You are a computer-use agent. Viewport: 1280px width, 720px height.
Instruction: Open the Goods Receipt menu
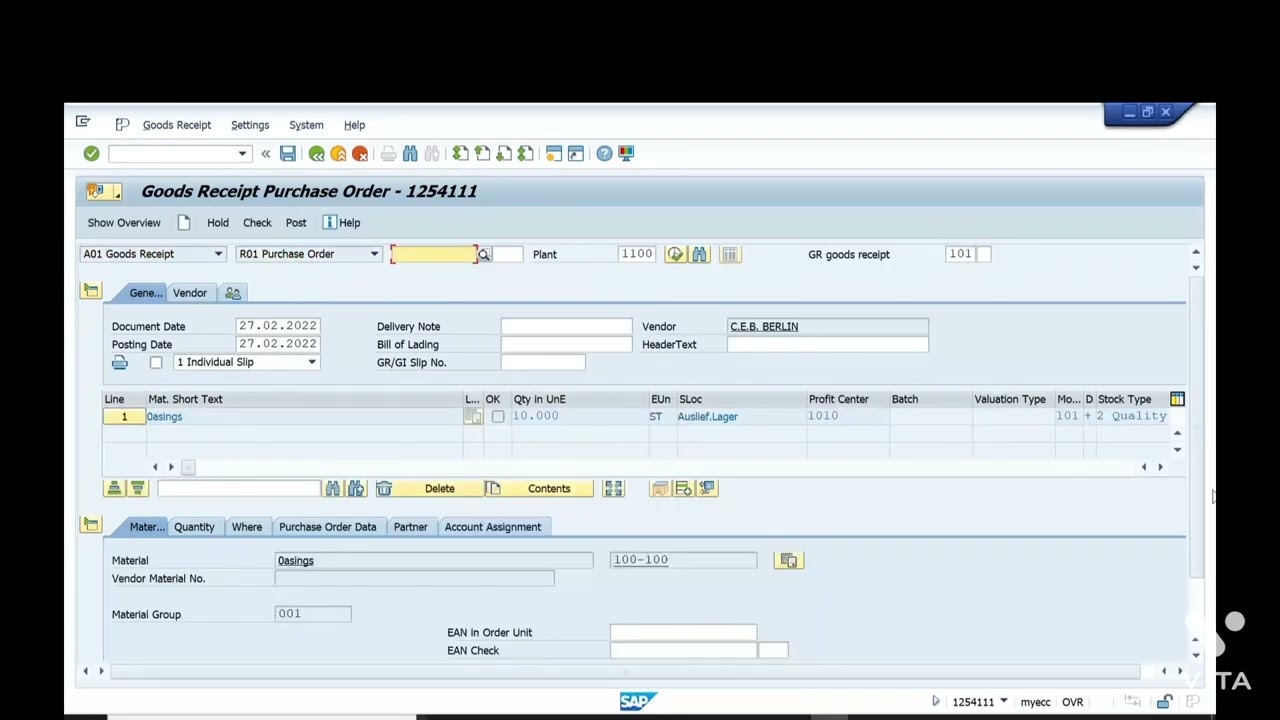(177, 125)
